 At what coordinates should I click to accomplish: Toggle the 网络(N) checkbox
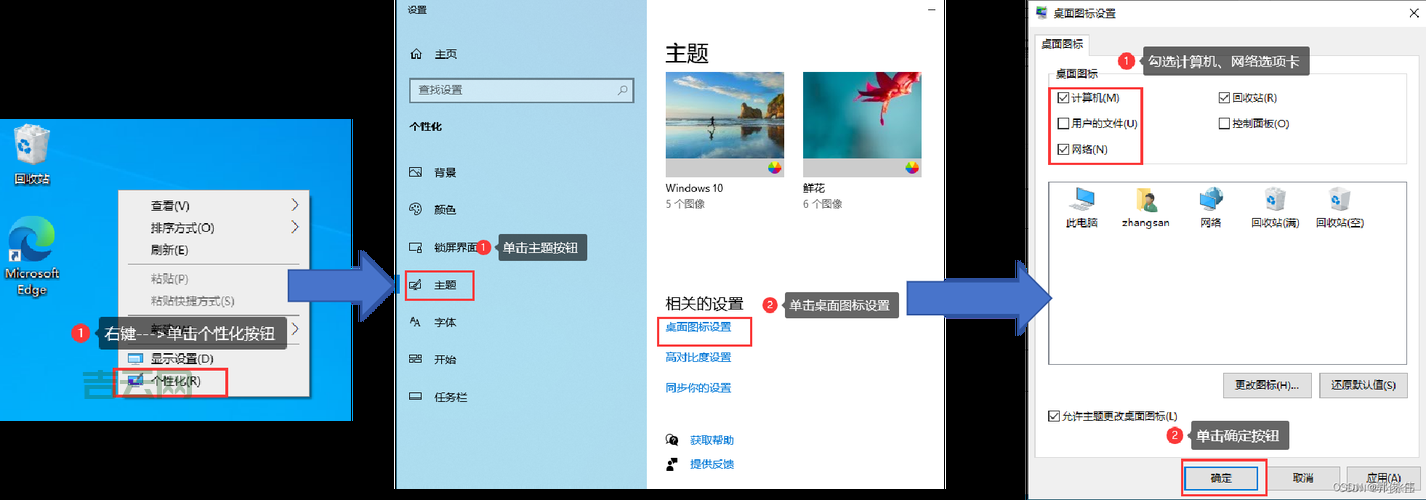tap(1063, 150)
